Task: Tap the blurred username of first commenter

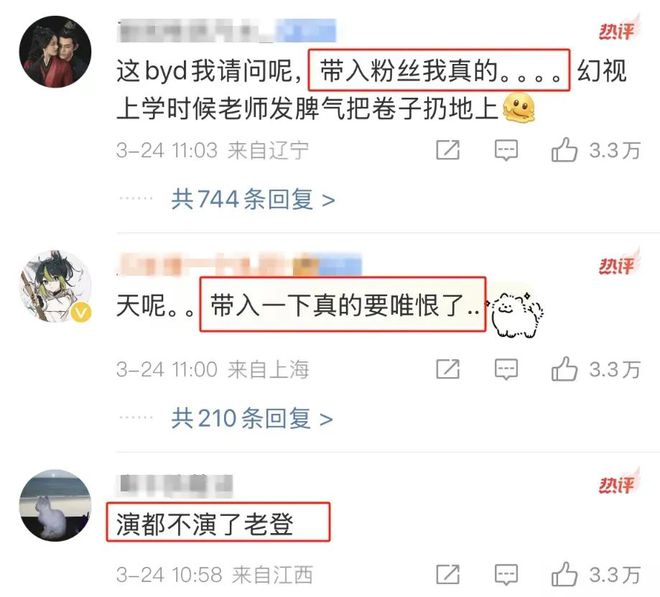Action: [226, 30]
